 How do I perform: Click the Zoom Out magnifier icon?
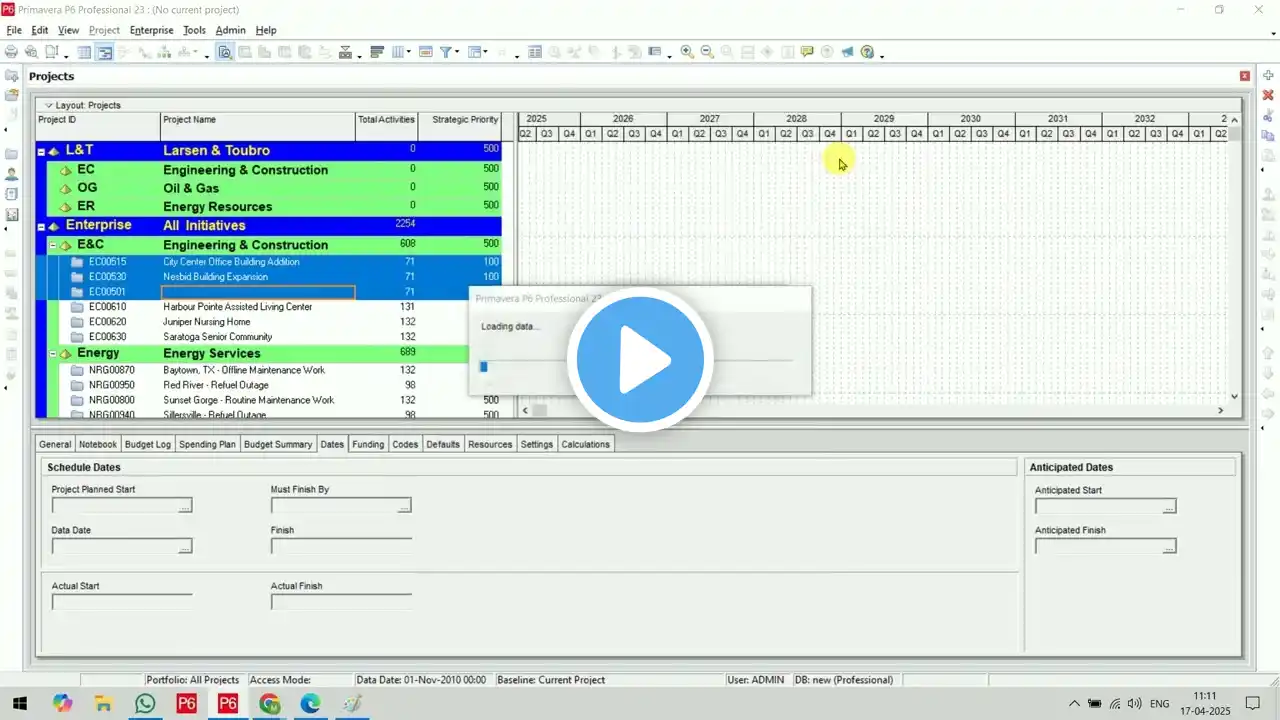point(707,52)
